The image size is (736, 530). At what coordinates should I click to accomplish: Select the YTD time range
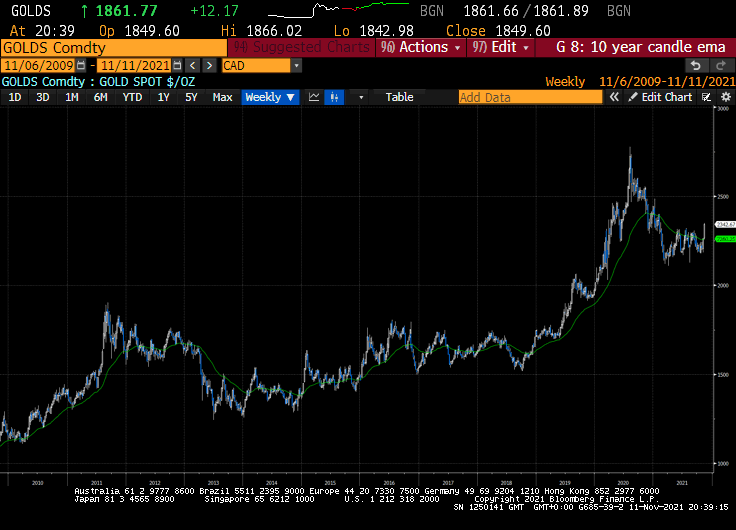pos(132,97)
